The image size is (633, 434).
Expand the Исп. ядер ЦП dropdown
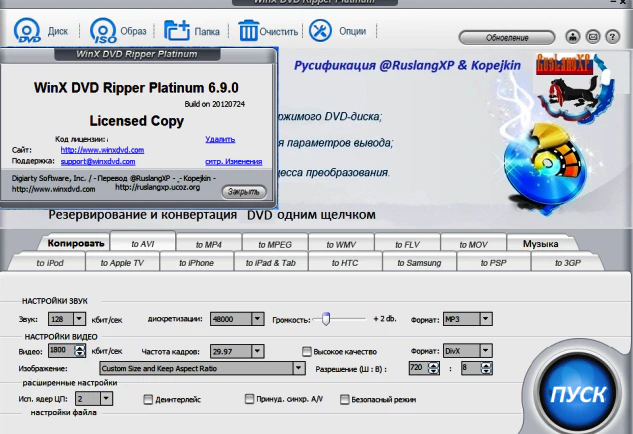[x=106, y=399]
